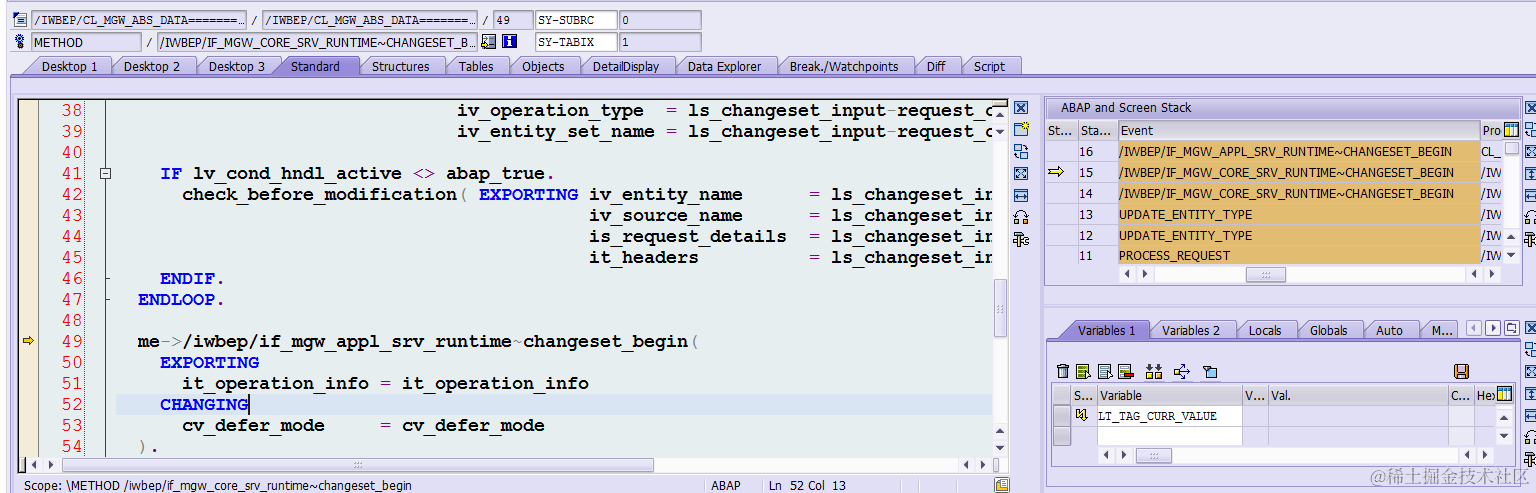Close the source code editor tool
Viewport: 1536px width, 493px height.
[1021, 108]
